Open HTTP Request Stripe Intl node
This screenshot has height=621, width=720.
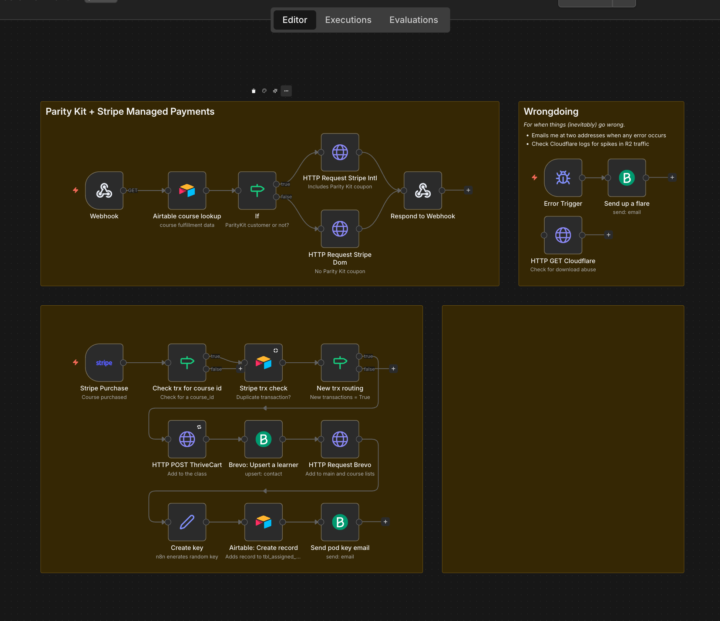click(340, 152)
